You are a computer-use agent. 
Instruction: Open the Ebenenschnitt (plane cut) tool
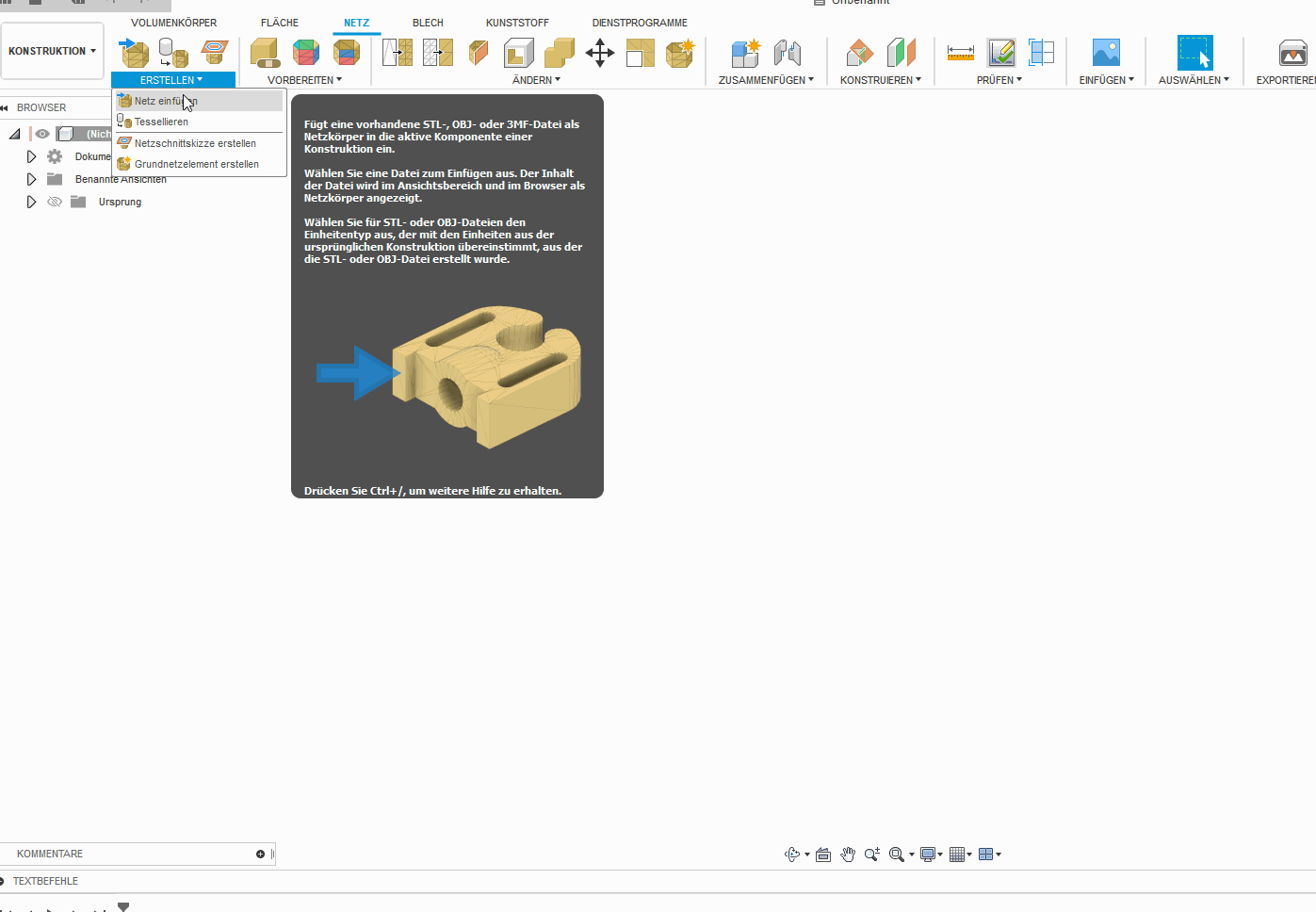pos(479,54)
